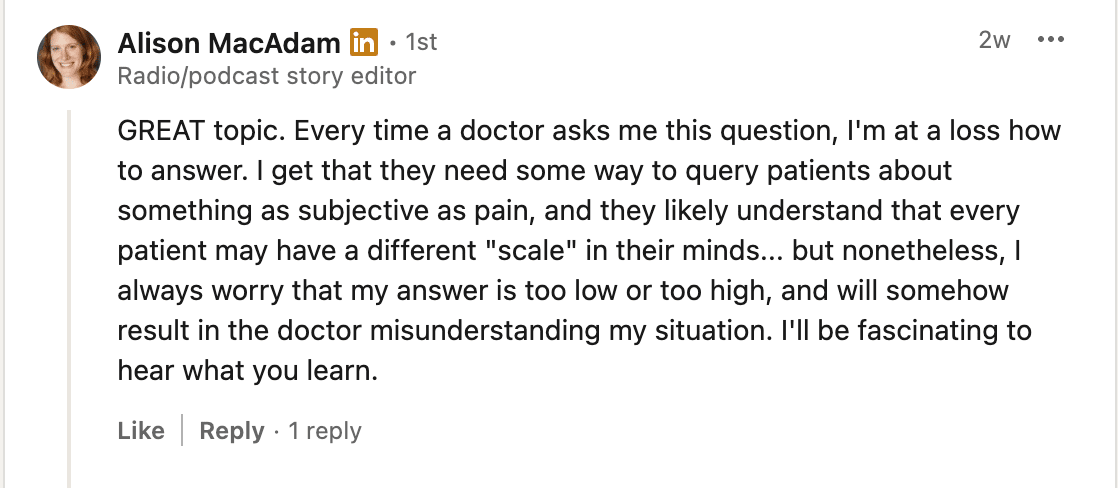Like Alison's comment
Screen dimensions: 1118x488
click(x=141, y=431)
